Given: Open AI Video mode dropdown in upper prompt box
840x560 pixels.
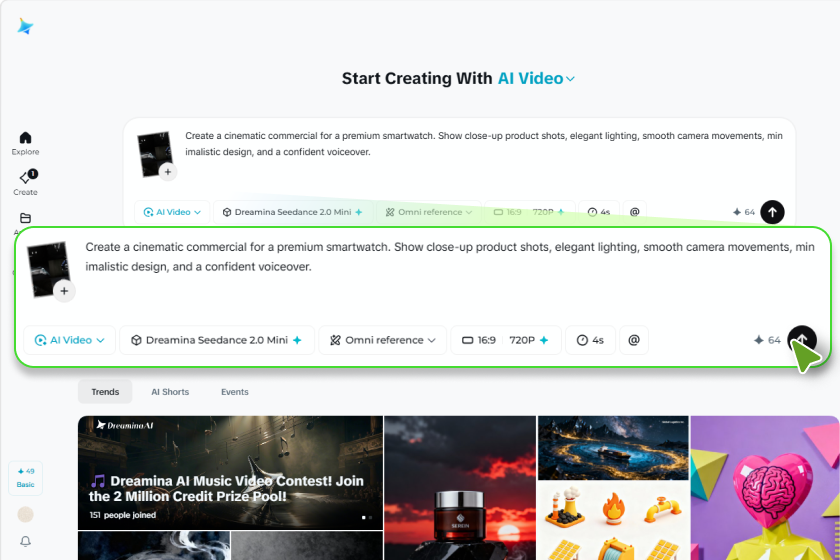Looking at the screenshot, I should (172, 212).
